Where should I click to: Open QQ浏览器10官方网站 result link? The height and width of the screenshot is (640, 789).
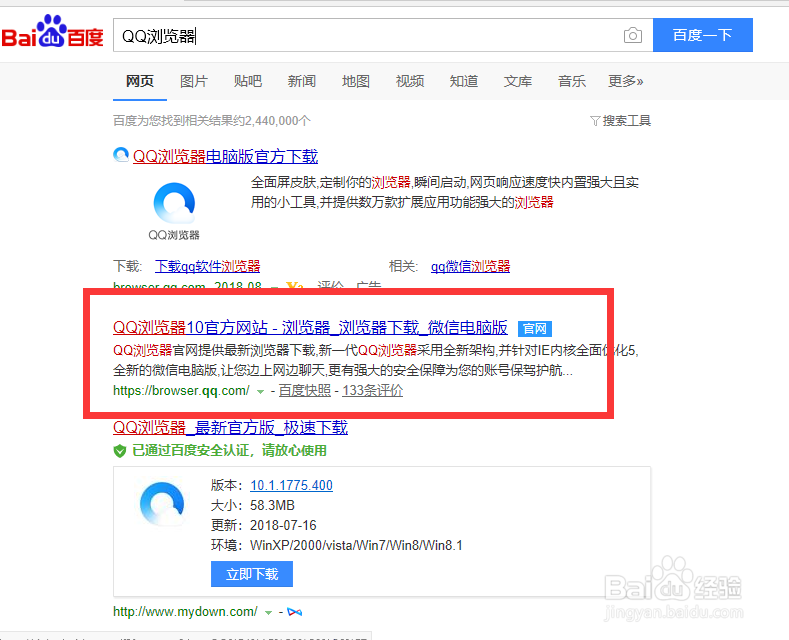coord(310,328)
